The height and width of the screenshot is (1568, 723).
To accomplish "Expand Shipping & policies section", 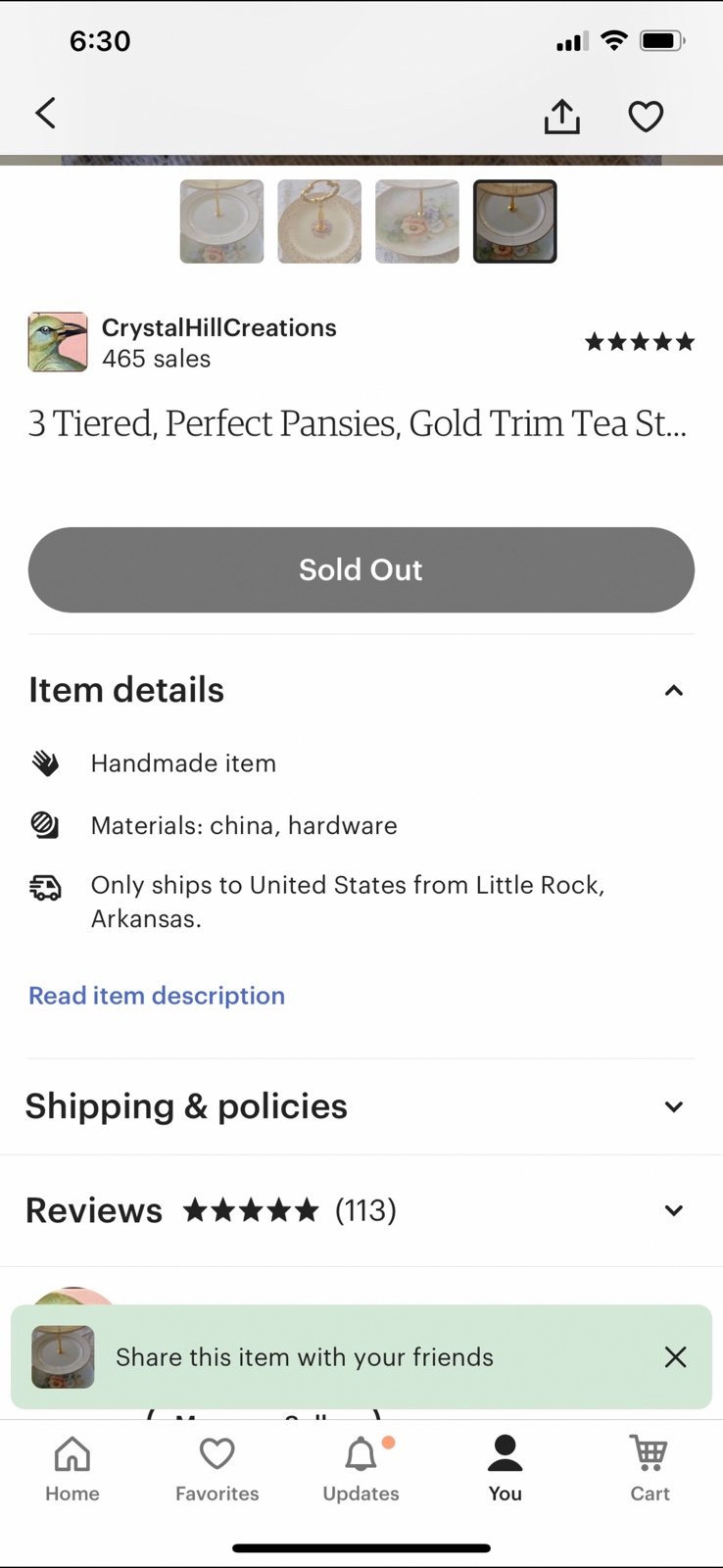I will [x=673, y=1106].
